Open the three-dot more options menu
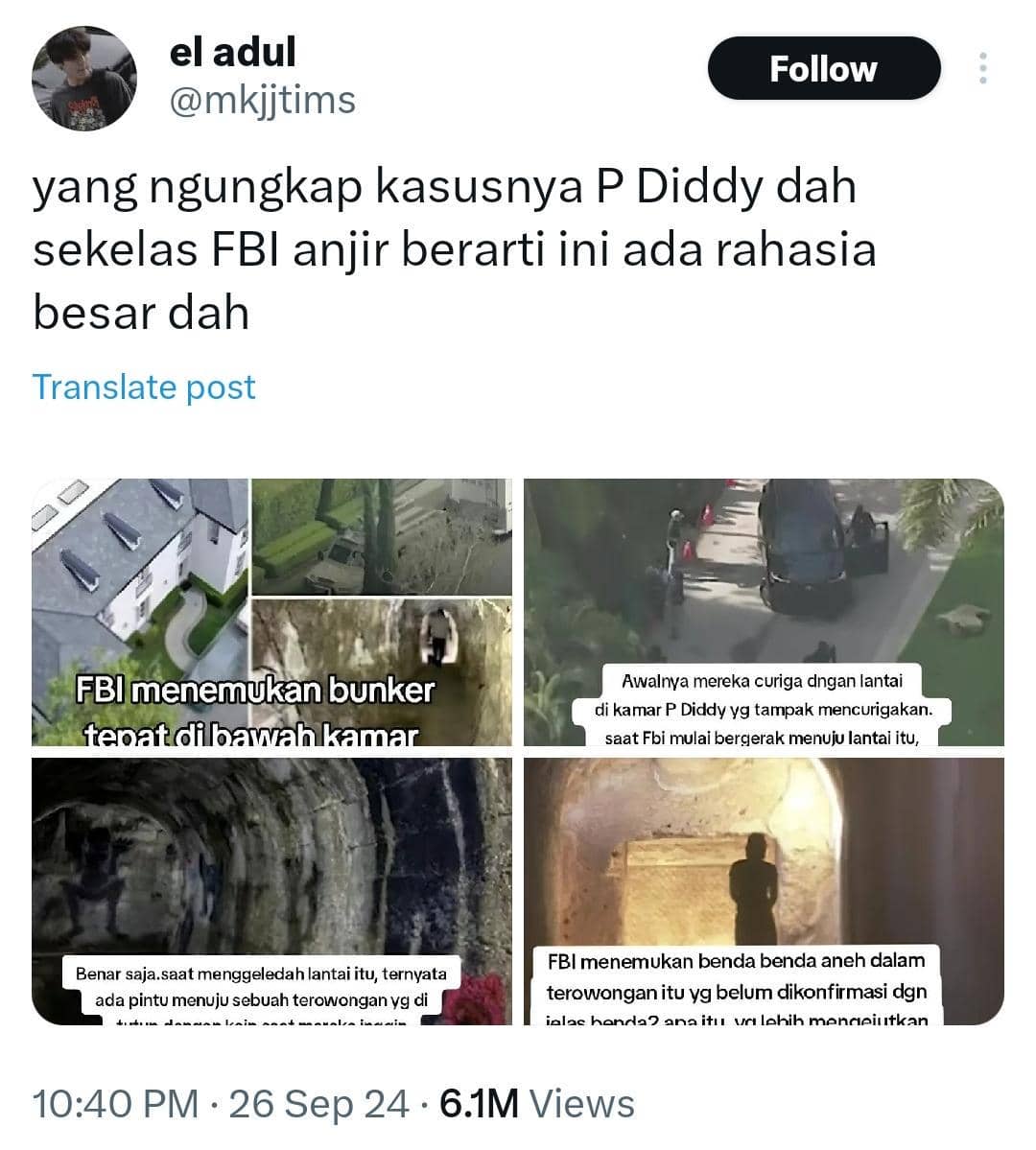This screenshot has width=1036, height=1150. [x=983, y=68]
